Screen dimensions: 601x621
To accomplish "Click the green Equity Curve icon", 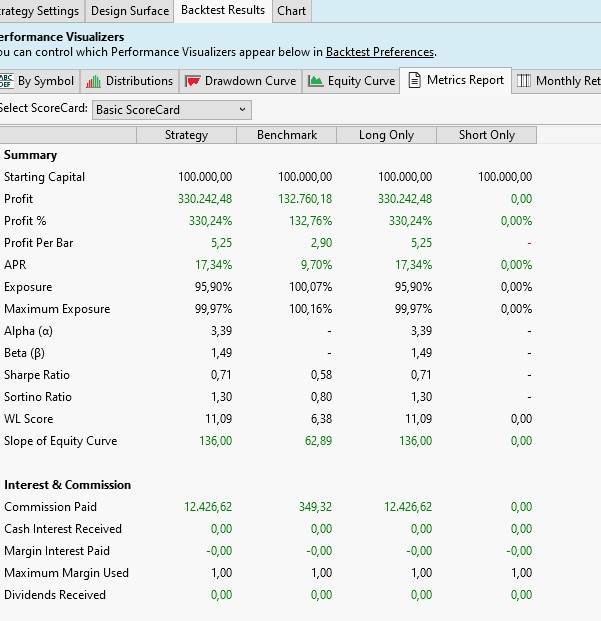I will coord(315,81).
